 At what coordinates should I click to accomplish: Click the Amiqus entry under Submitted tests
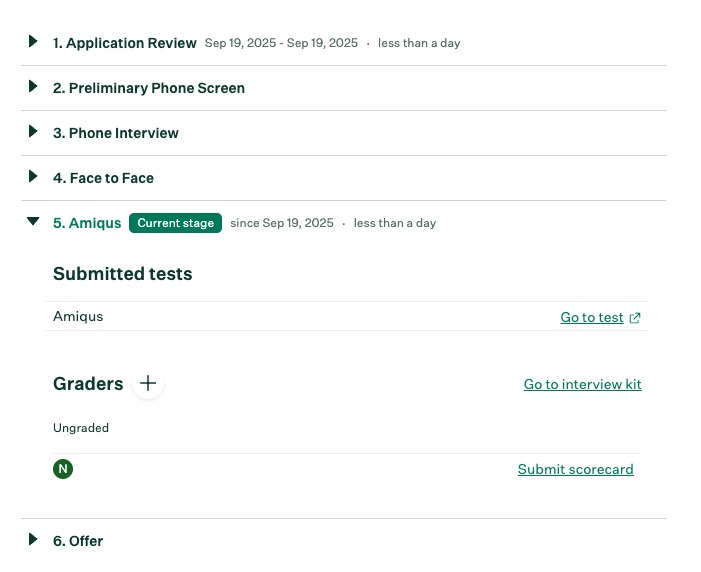pos(78,316)
